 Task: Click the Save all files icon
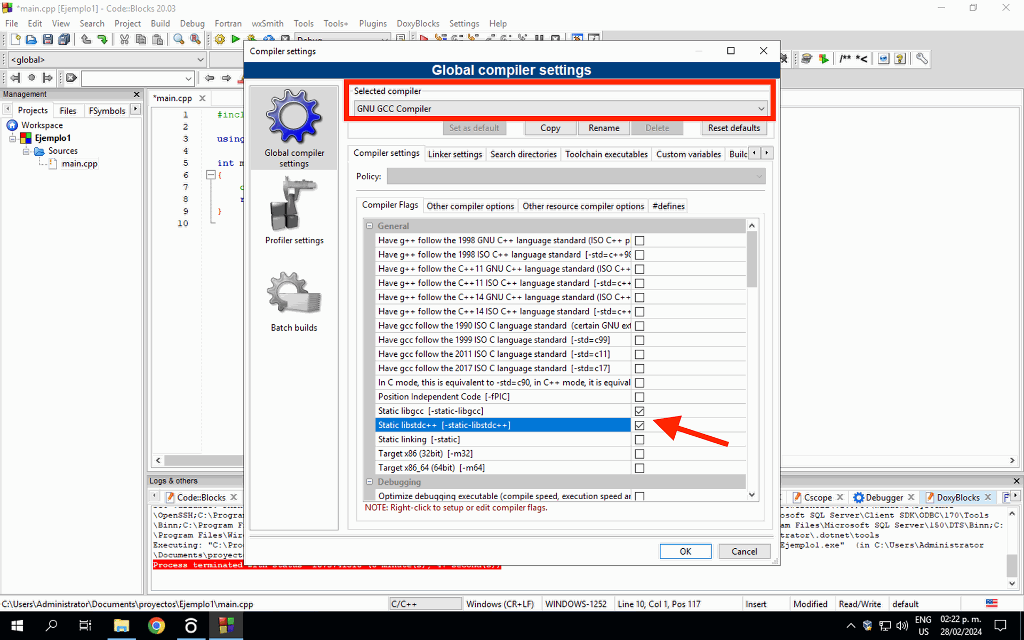(x=64, y=39)
